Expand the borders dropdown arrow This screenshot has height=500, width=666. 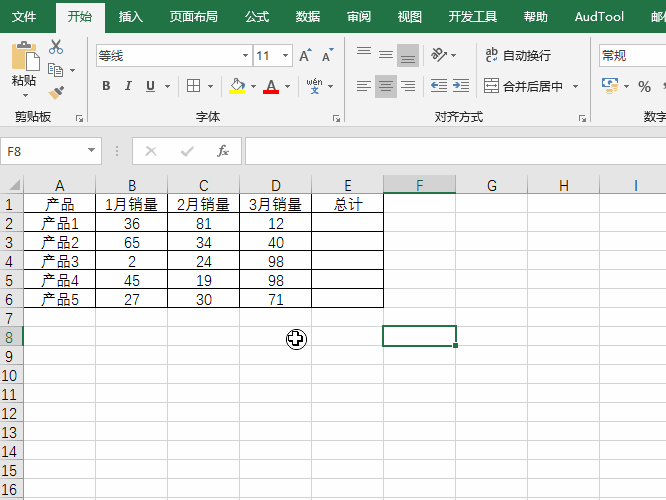point(211,87)
